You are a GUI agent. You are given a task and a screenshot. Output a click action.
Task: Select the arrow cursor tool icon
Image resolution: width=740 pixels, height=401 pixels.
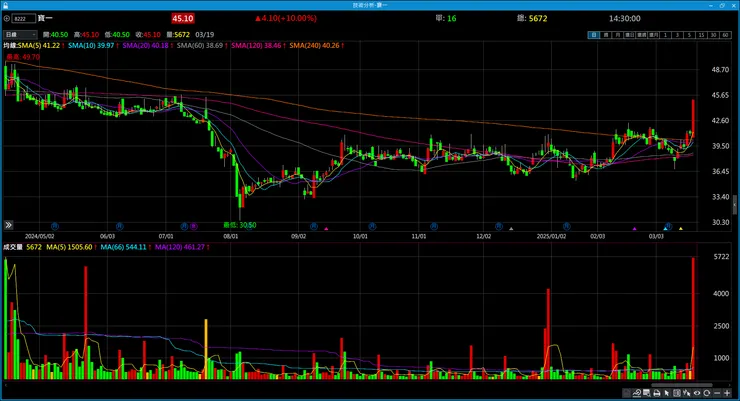[667, 393]
